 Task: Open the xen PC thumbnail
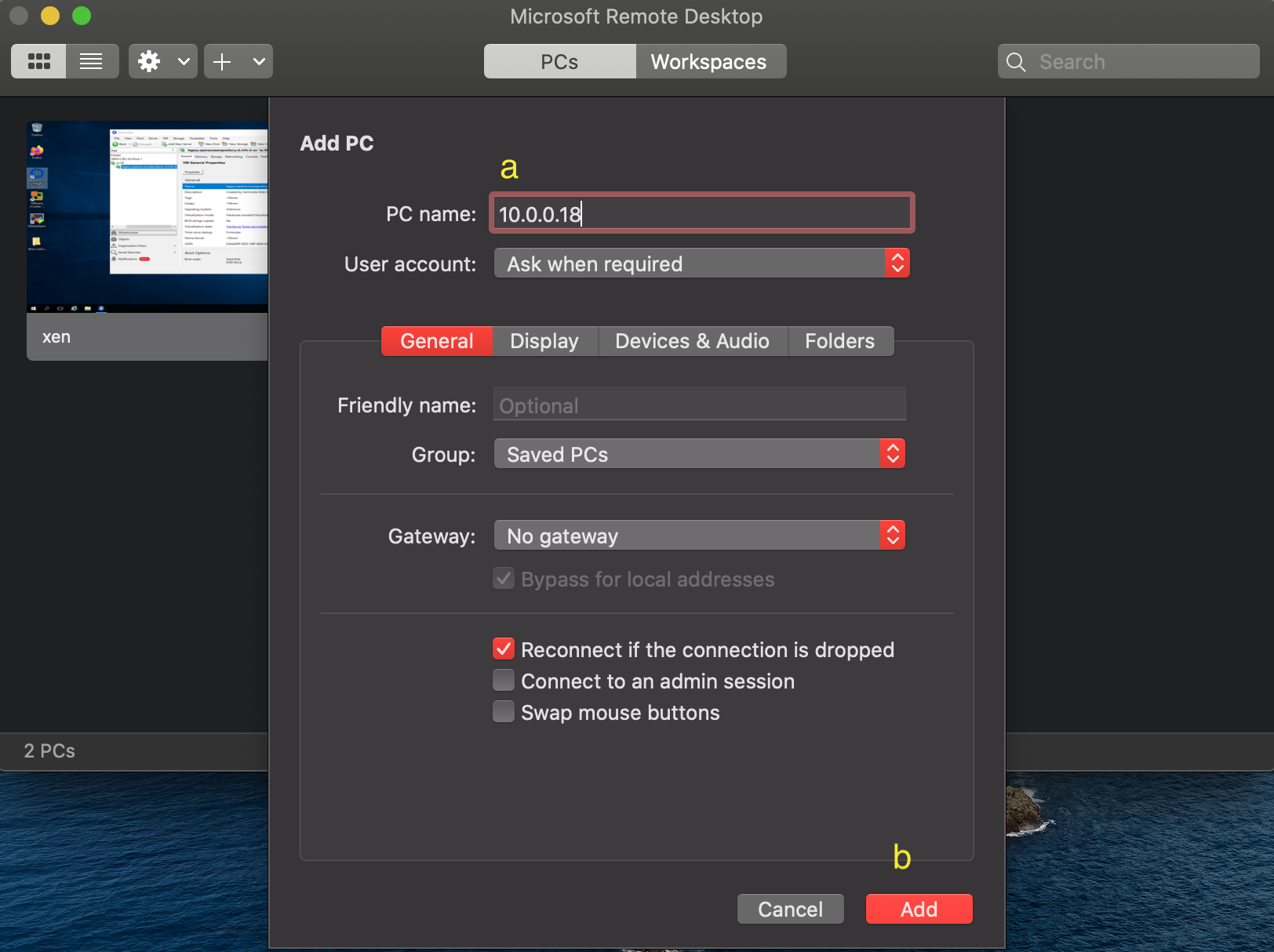[147, 216]
